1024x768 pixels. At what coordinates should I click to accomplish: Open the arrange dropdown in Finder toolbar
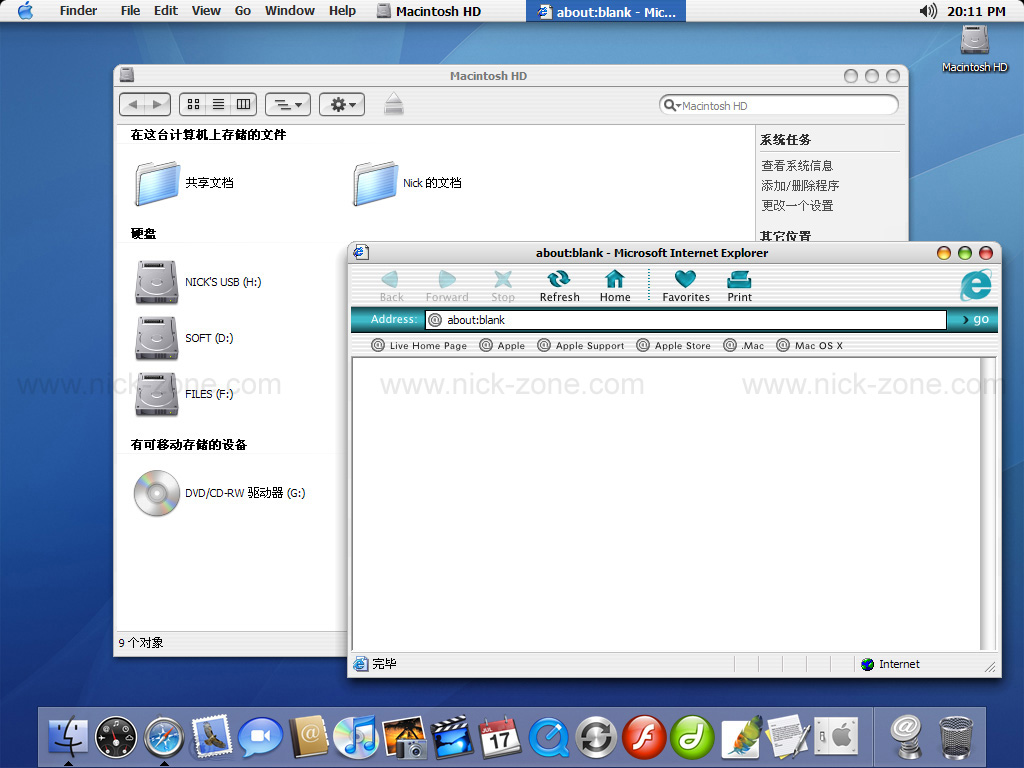point(288,104)
